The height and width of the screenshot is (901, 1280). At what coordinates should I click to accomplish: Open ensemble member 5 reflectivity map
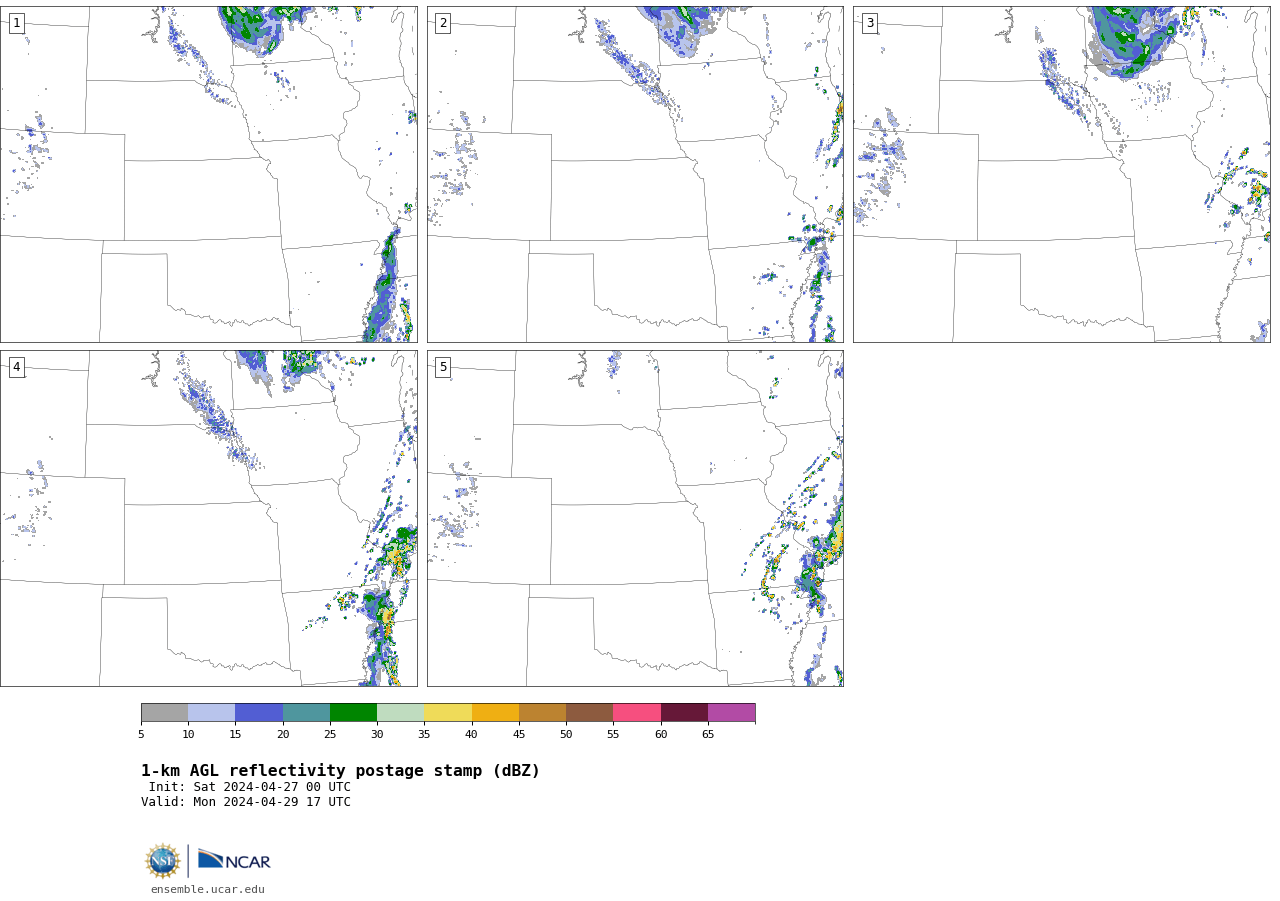tap(635, 518)
